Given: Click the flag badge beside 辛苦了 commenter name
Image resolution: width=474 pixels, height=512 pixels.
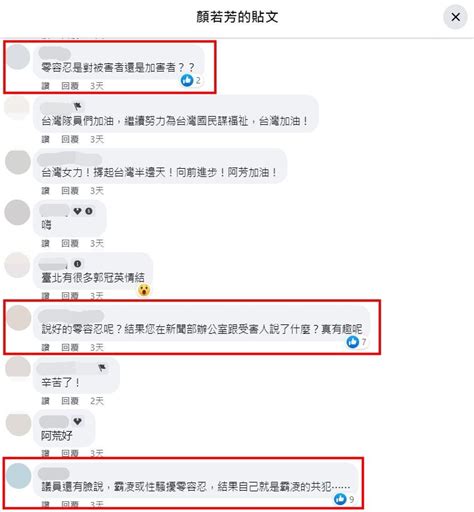Looking at the screenshot, I should coord(102,368).
